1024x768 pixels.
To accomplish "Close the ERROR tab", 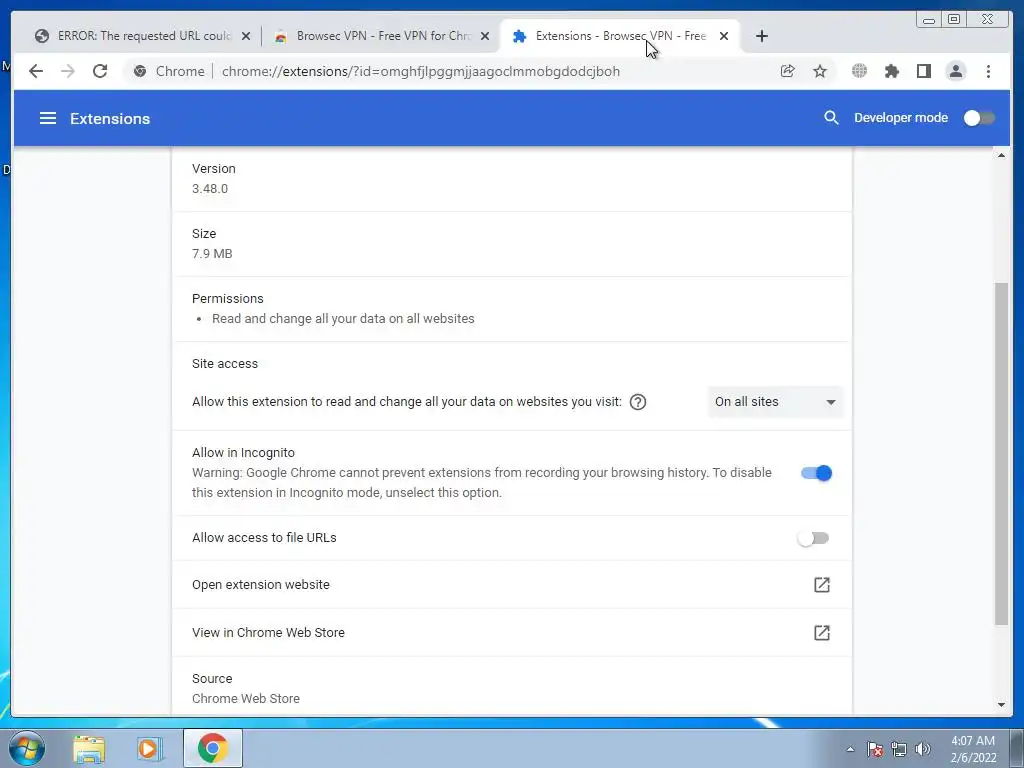I will tap(246, 36).
